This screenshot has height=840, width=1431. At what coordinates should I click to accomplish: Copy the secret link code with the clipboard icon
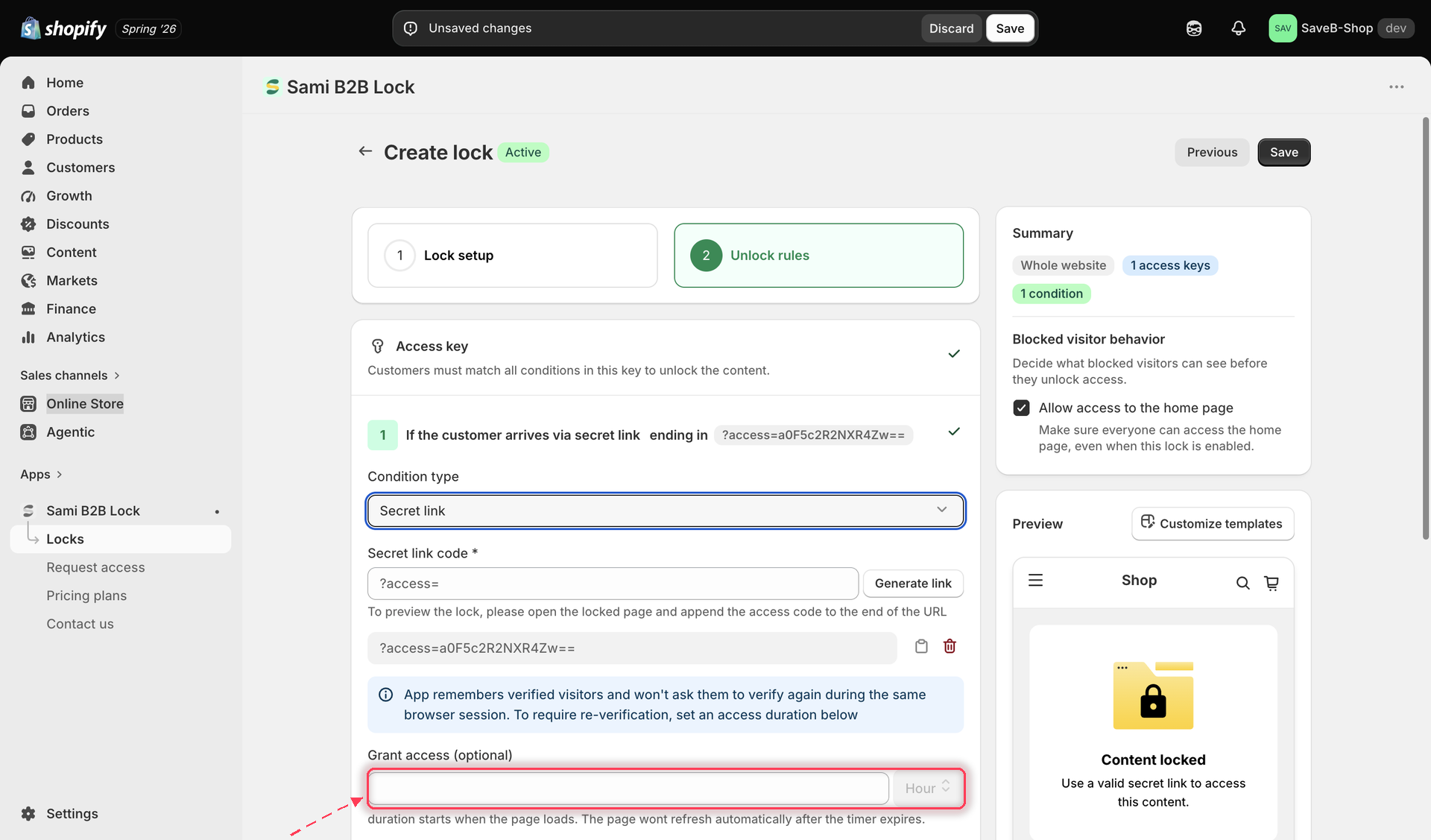(921, 646)
